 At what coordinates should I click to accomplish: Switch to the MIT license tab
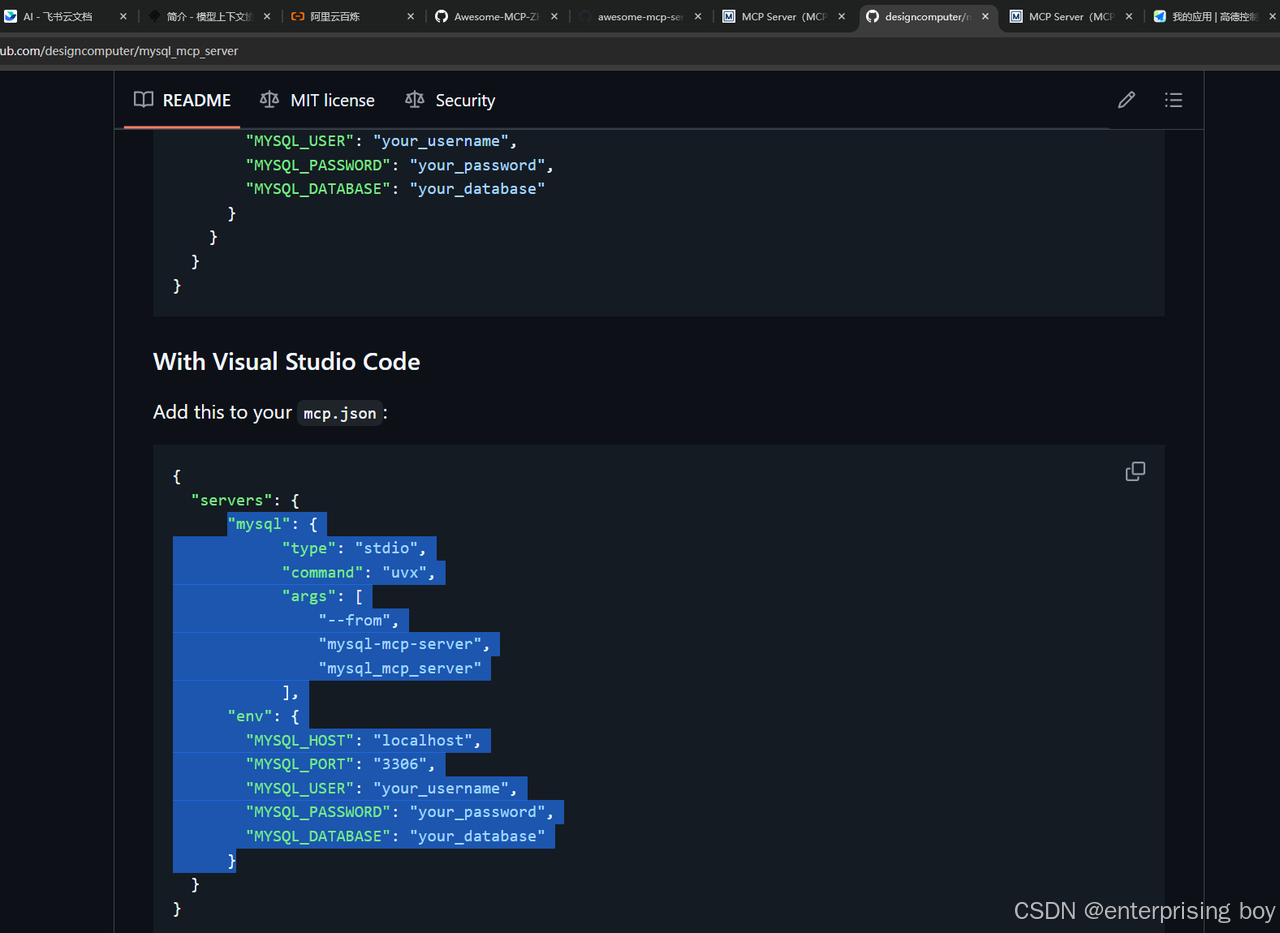317,100
